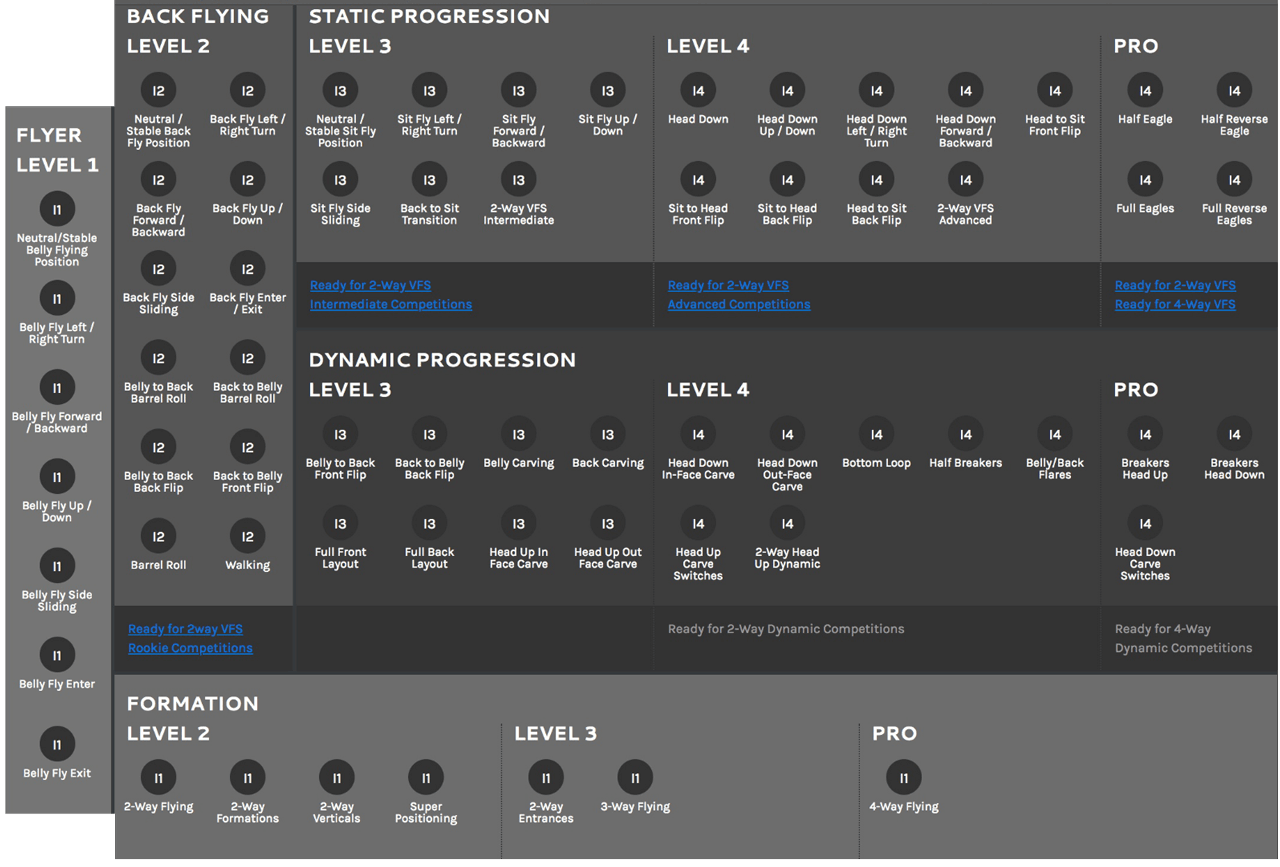Select the Belly Carving skill icon

coord(518,435)
